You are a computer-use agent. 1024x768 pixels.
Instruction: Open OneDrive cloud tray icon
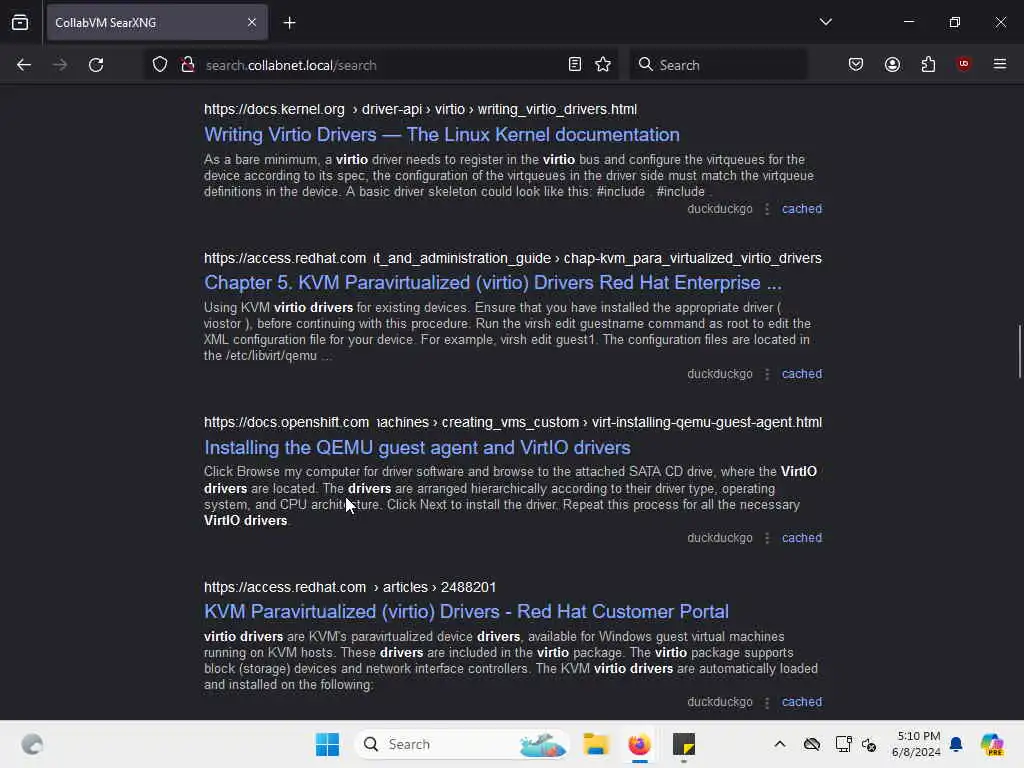[812, 744]
